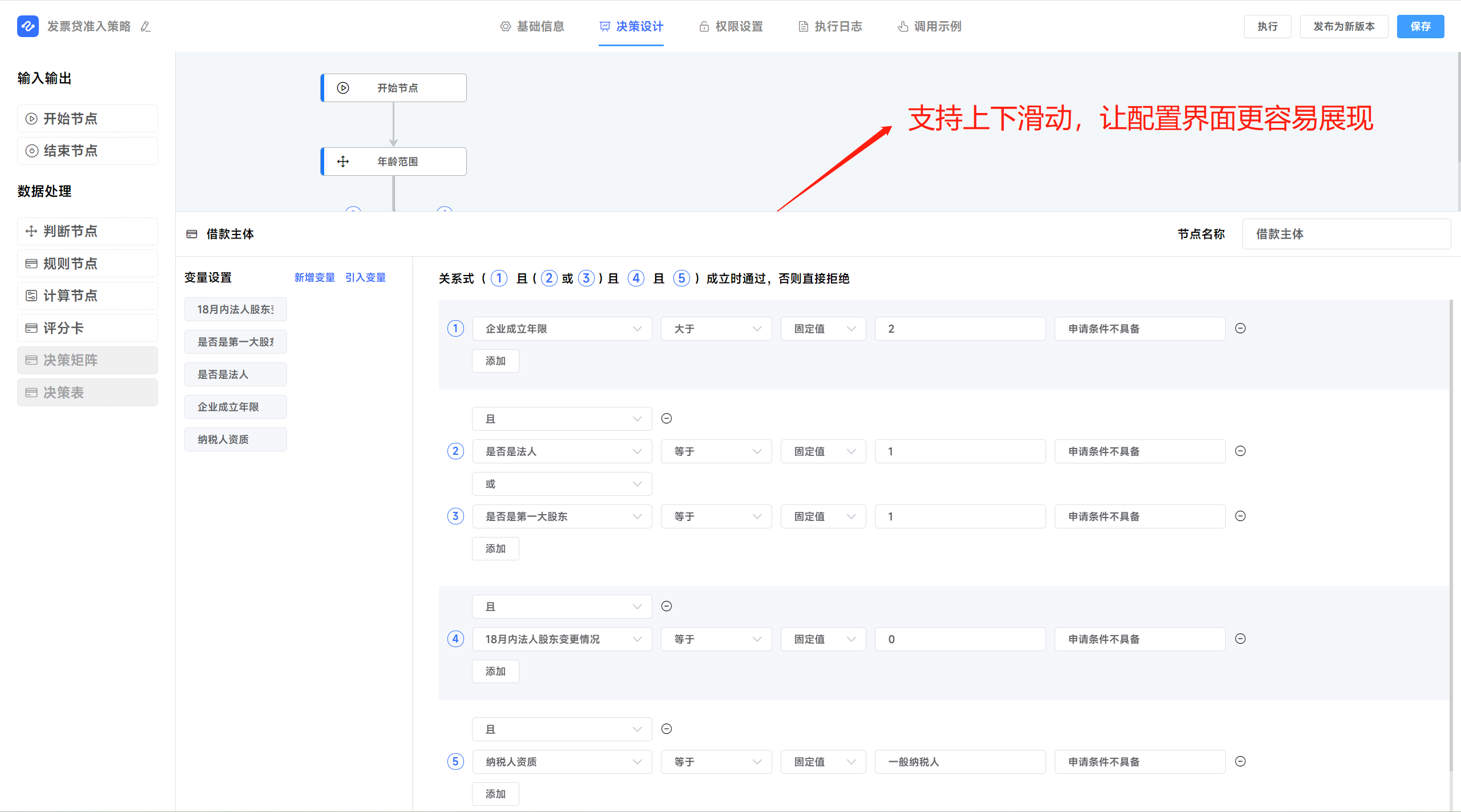Click the 开始节点 node on canvas

(394, 88)
